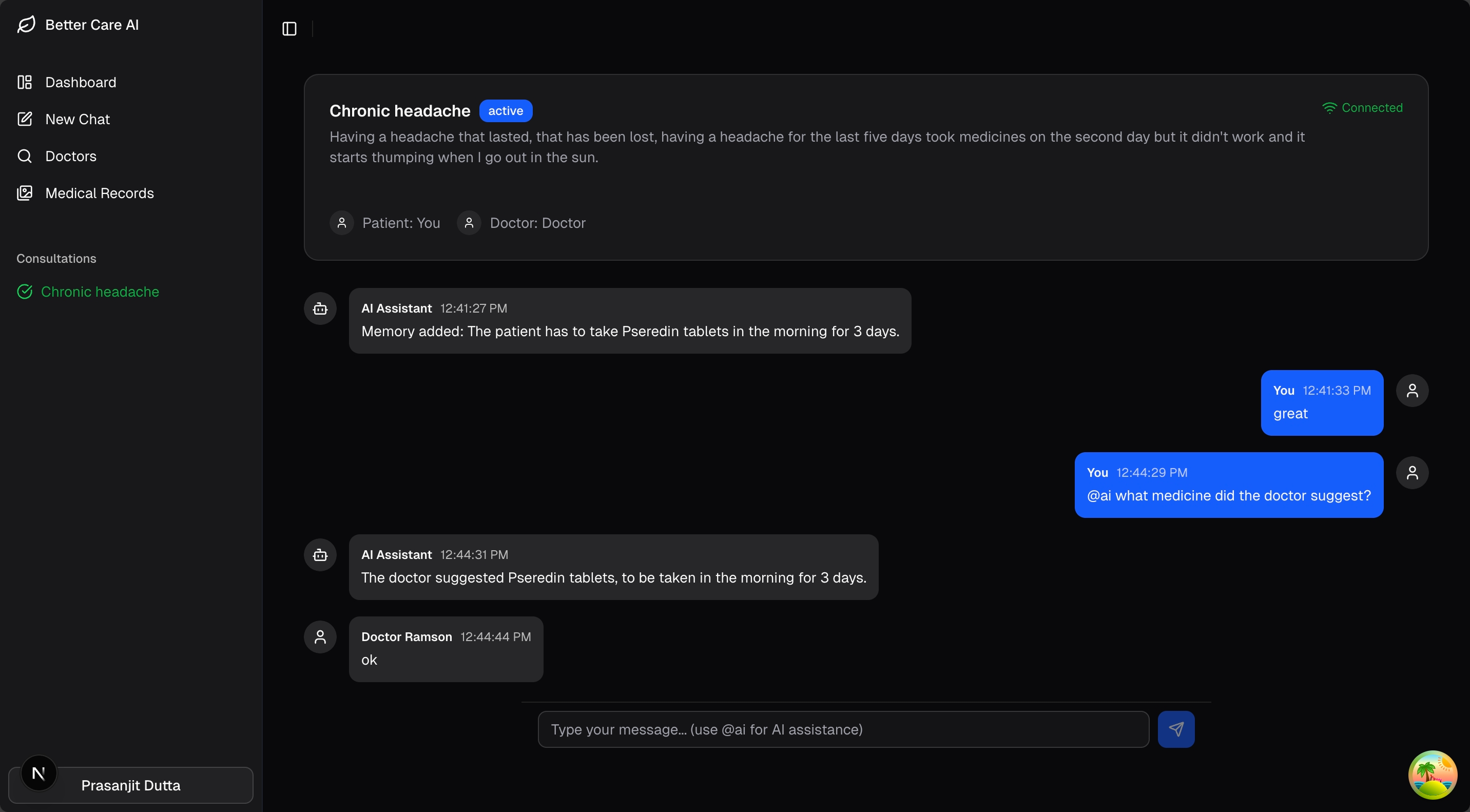The width and height of the screenshot is (1470, 812).
Task: Click the Better Care AI leaf logo
Action: tap(26, 25)
